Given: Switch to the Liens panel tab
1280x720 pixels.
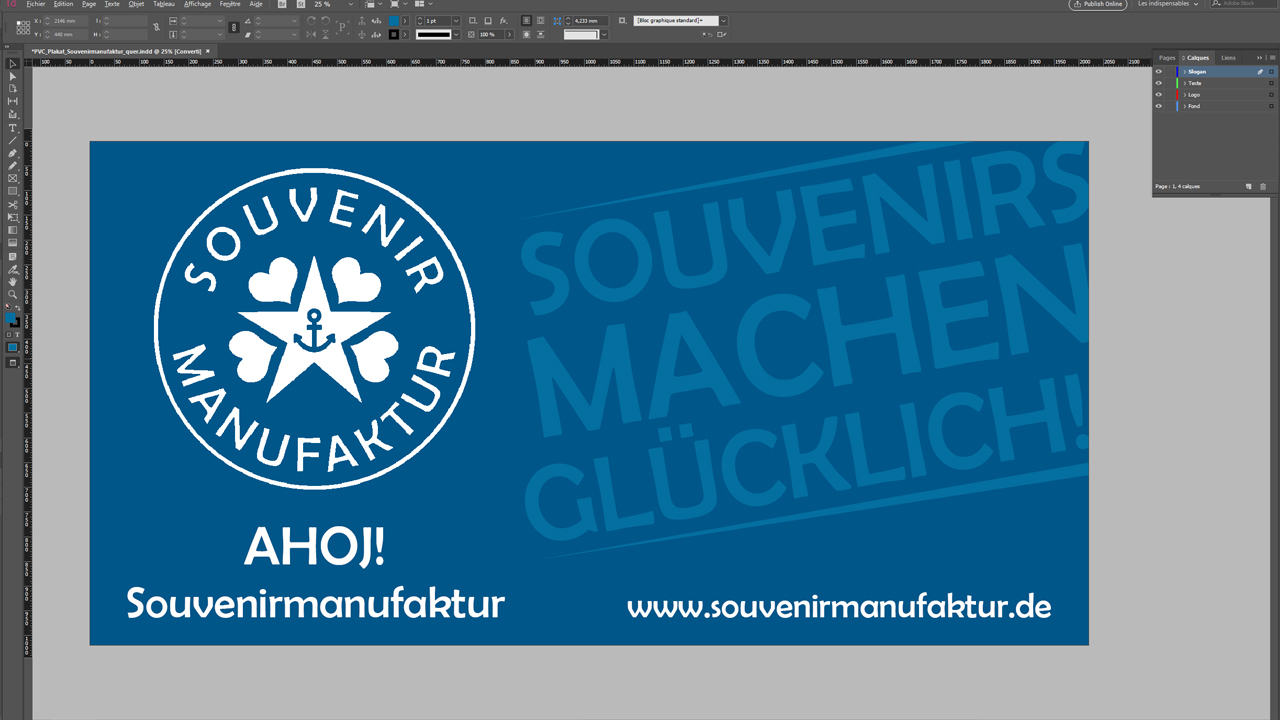Looking at the screenshot, I should (x=1228, y=58).
